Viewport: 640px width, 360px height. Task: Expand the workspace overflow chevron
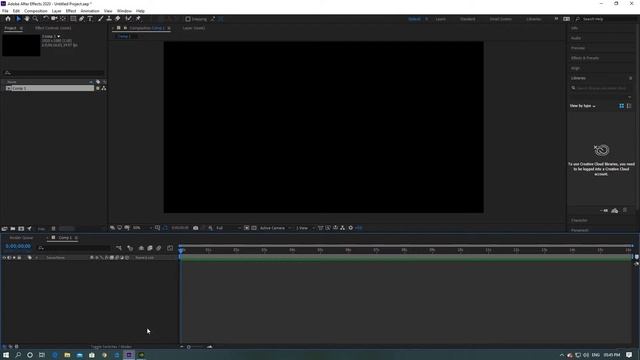click(556, 19)
